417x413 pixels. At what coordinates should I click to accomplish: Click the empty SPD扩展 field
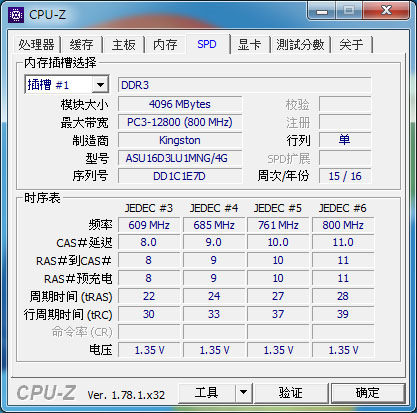click(345, 158)
